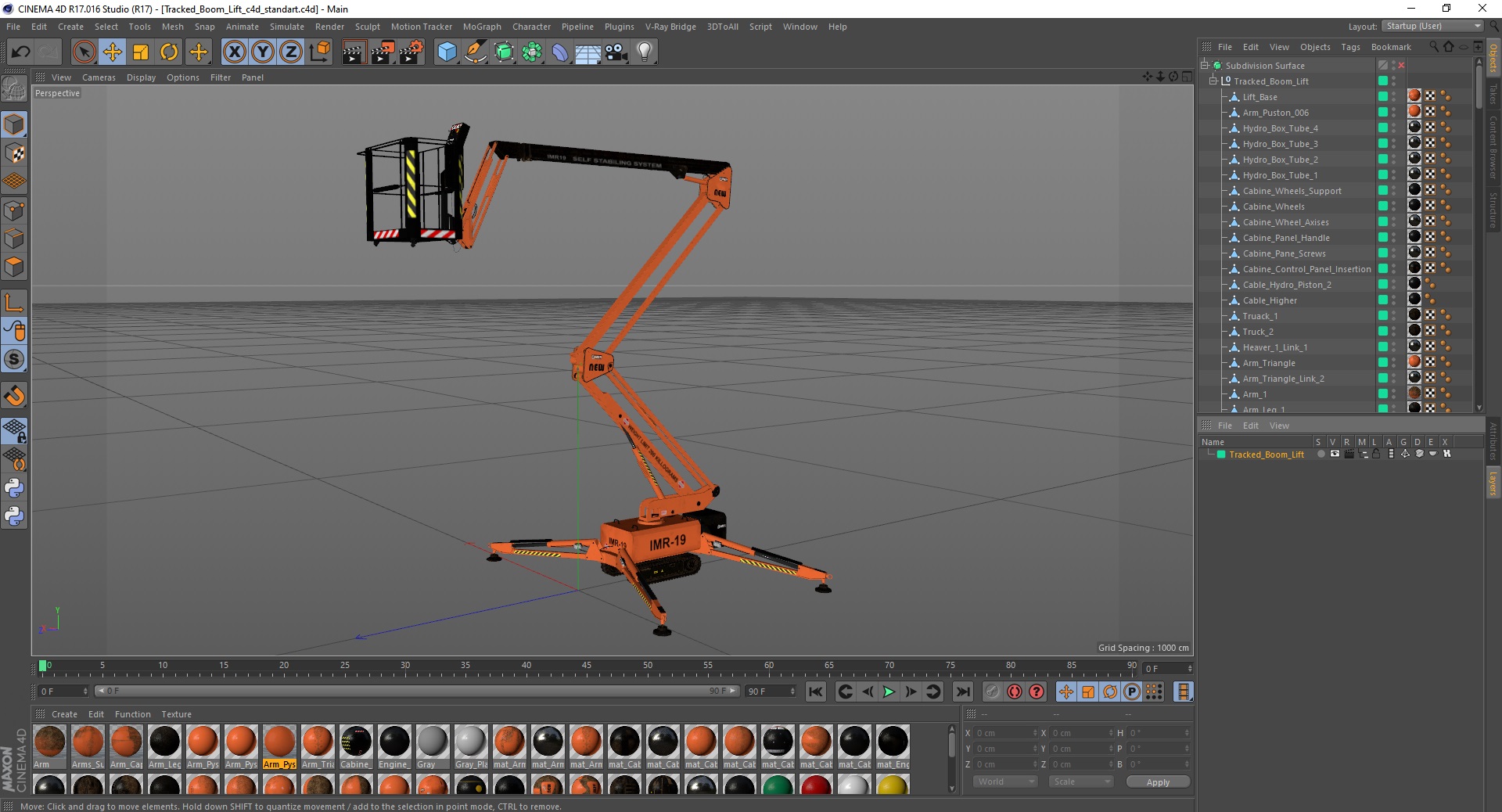Add a Light object

(645, 52)
